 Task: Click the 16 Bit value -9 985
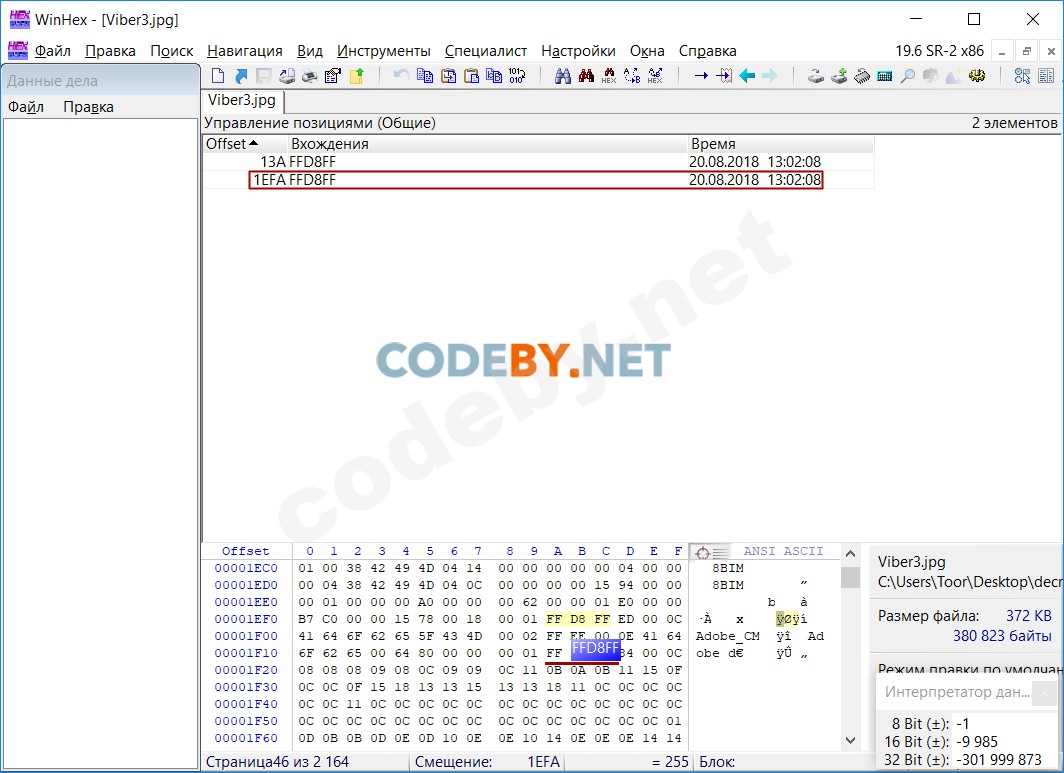click(976, 742)
